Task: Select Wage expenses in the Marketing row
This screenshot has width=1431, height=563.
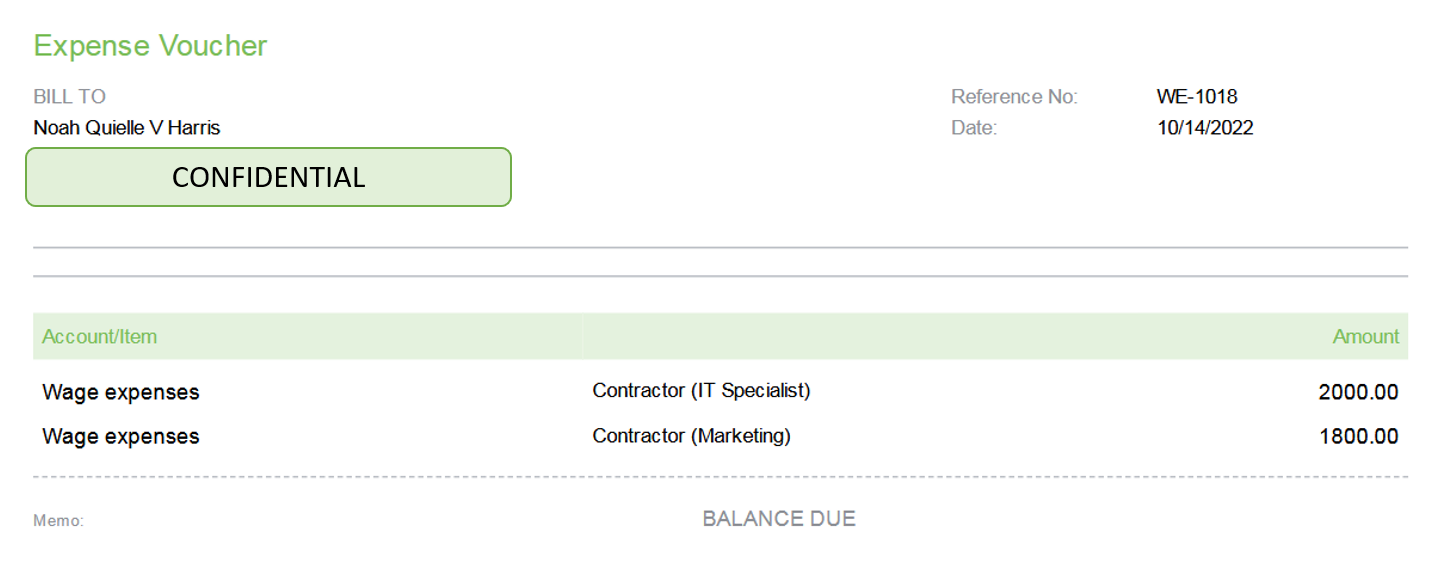Action: [120, 436]
